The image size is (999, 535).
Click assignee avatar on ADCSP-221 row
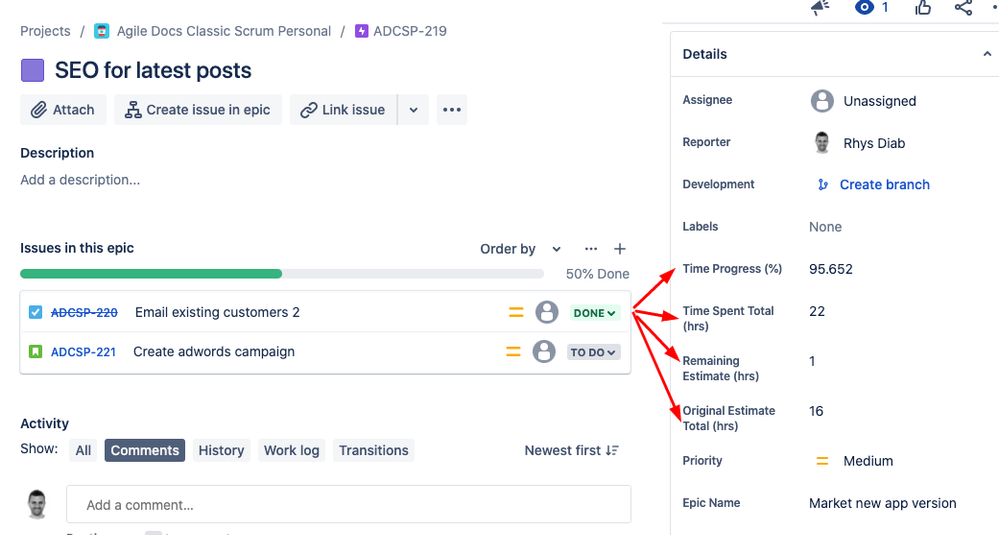tap(543, 352)
